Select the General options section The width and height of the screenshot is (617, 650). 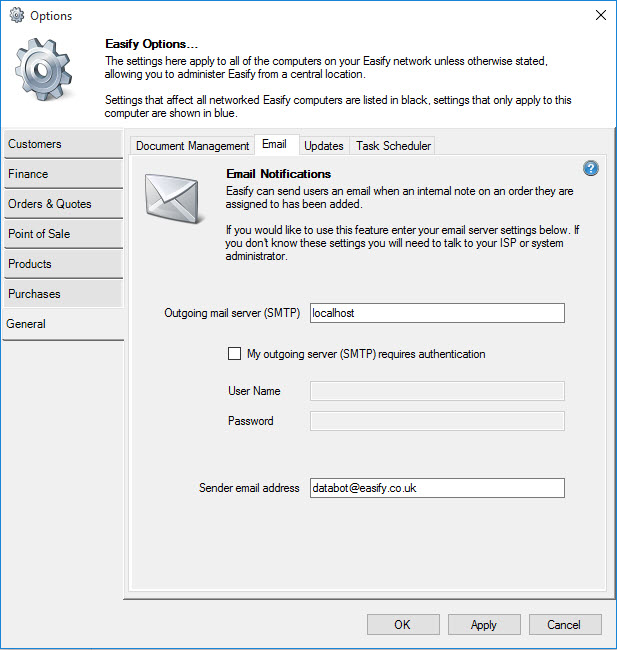pyautogui.click(x=63, y=324)
